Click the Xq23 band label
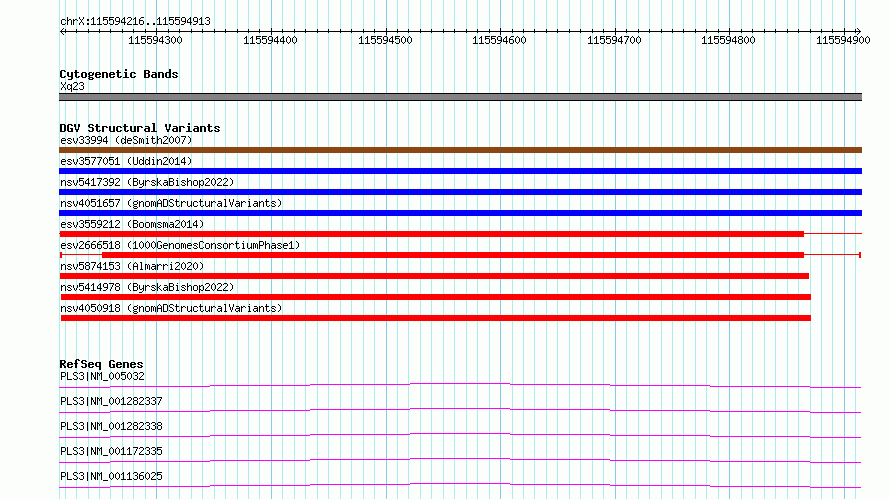 (x=72, y=86)
